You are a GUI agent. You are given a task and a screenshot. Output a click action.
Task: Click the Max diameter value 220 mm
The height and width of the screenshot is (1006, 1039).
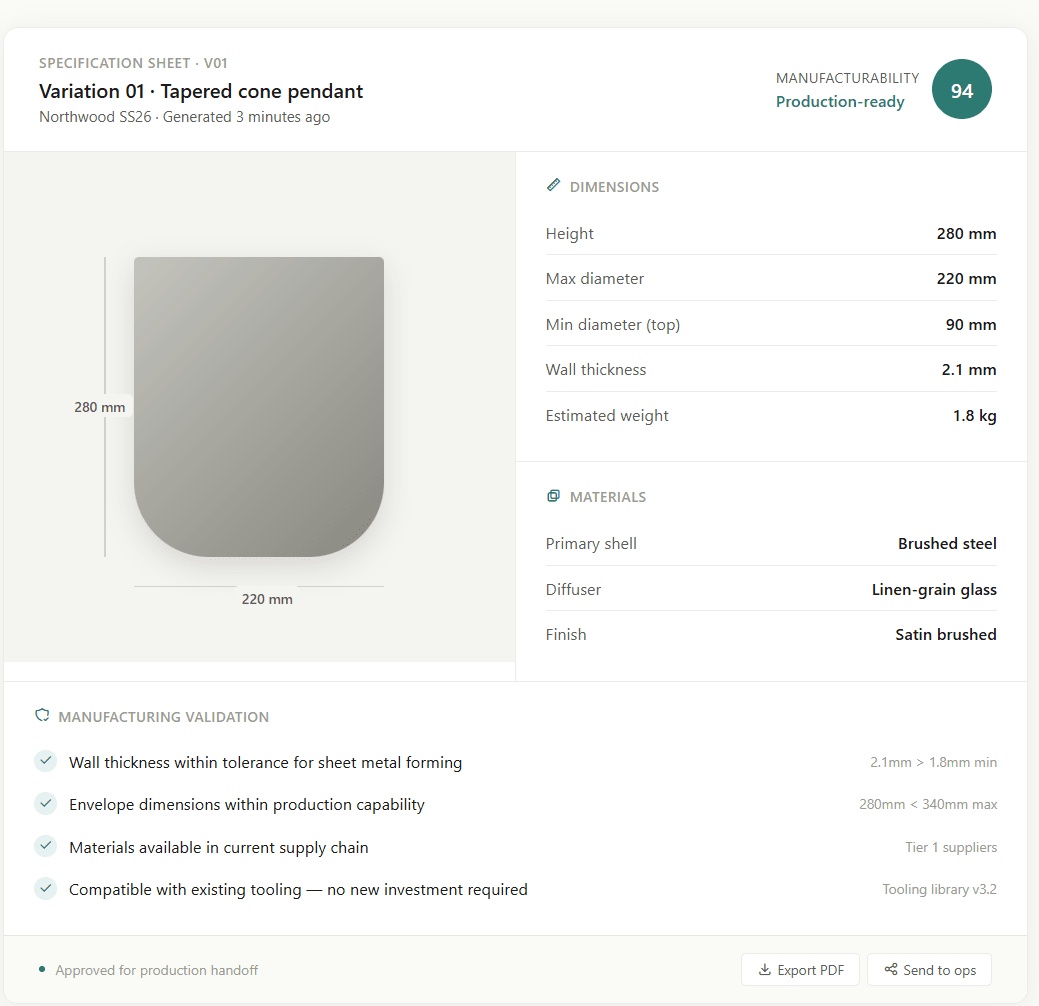click(966, 278)
